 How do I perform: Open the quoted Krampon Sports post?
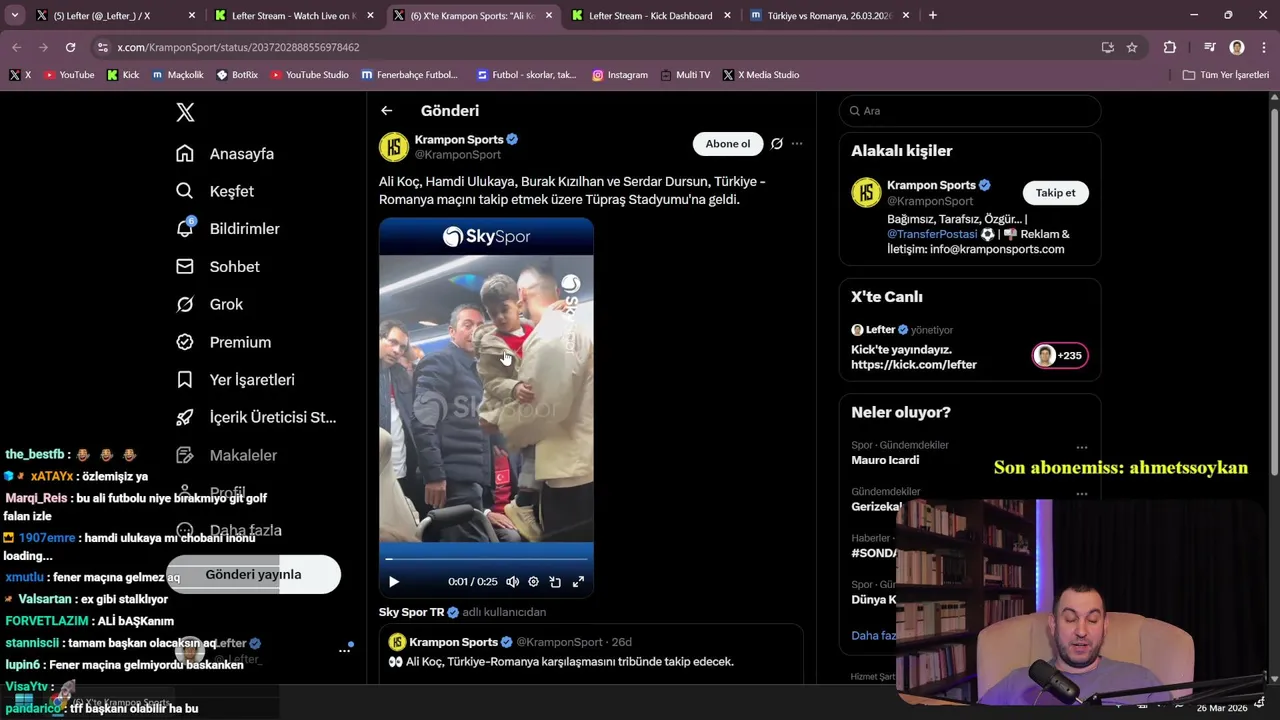(591, 655)
